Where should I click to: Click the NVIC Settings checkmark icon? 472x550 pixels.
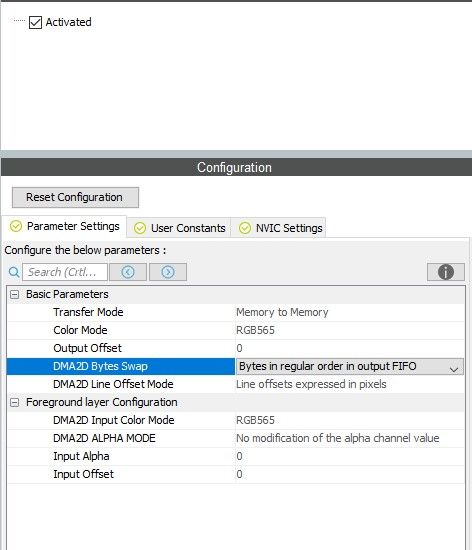(245, 228)
